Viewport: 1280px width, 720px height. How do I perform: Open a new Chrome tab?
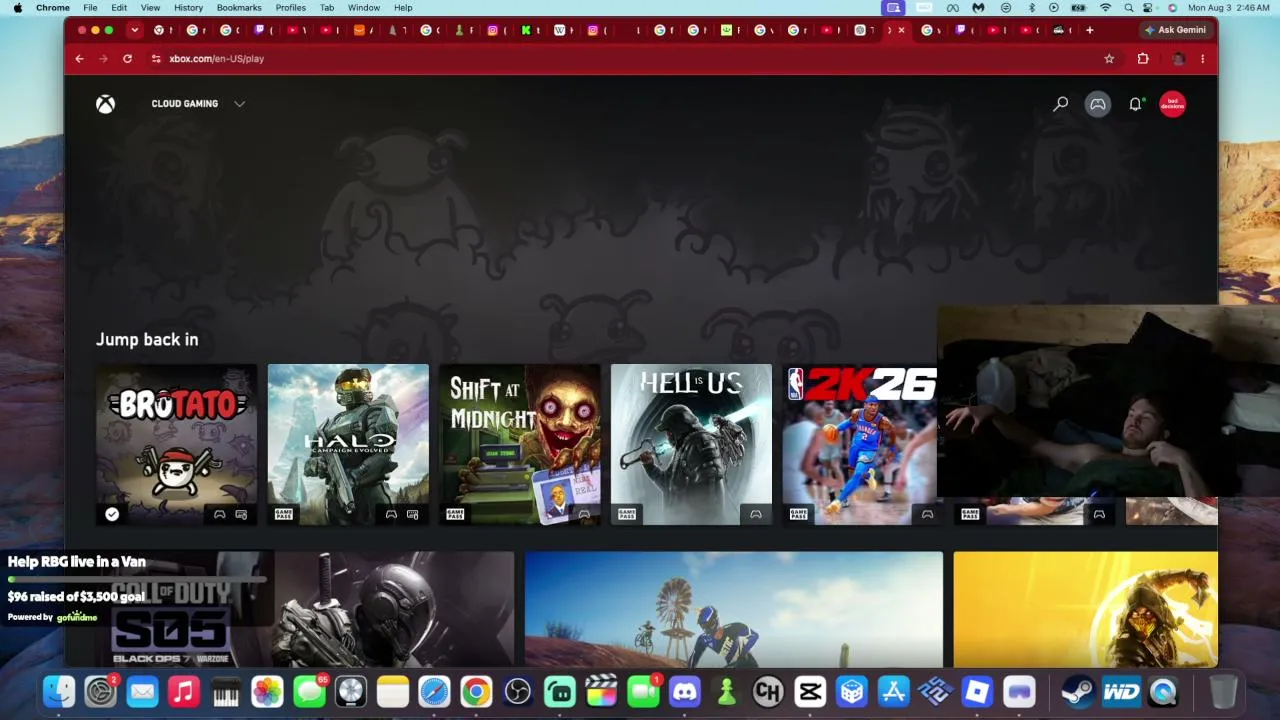[1089, 30]
